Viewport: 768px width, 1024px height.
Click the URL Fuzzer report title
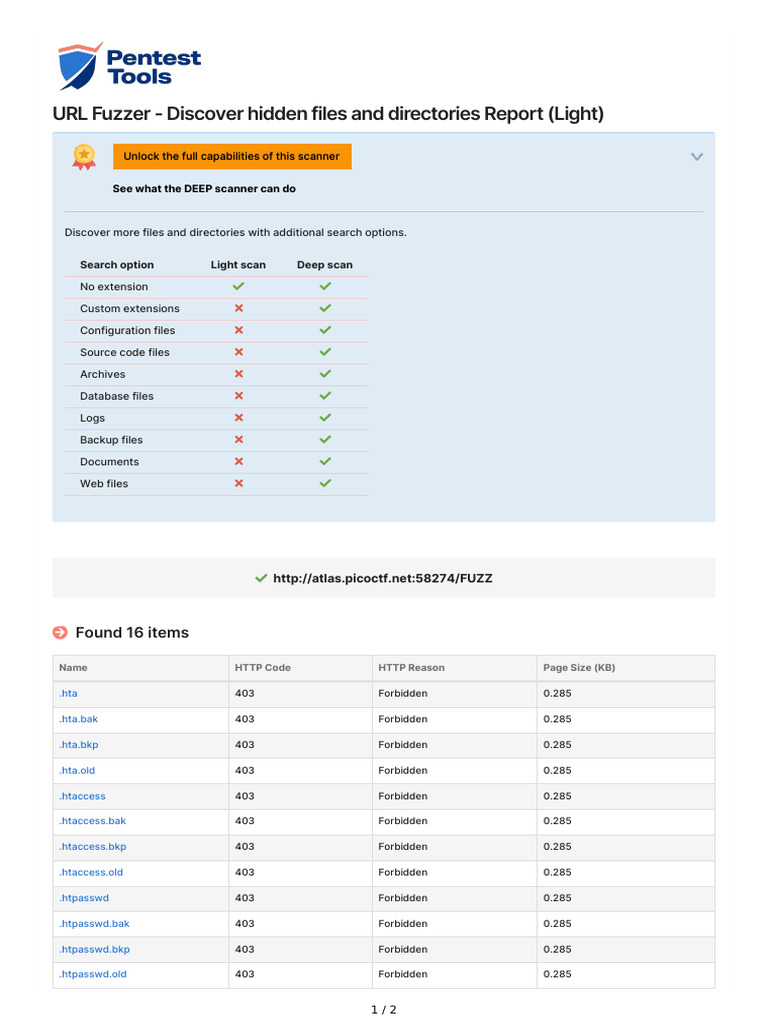coord(328,114)
